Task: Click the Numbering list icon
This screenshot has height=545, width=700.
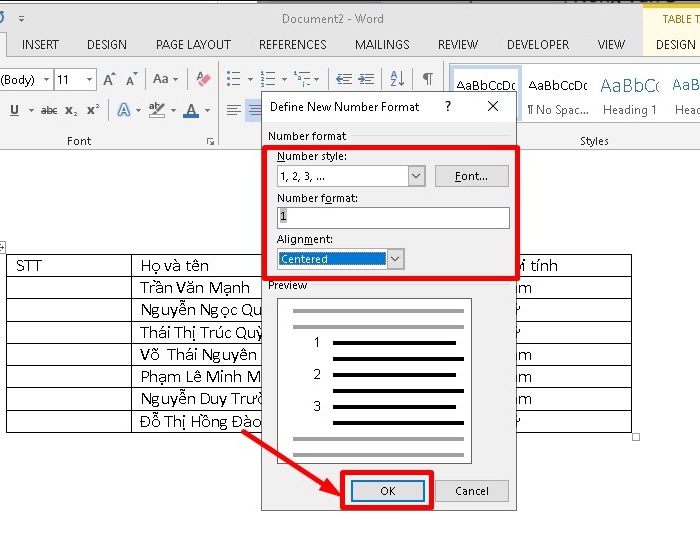Action: click(x=268, y=79)
